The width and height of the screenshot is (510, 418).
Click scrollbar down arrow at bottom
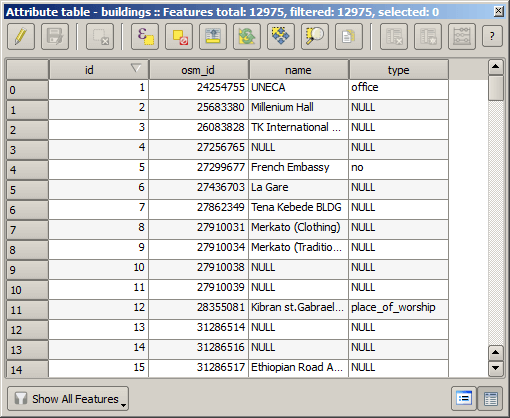click(x=496, y=368)
